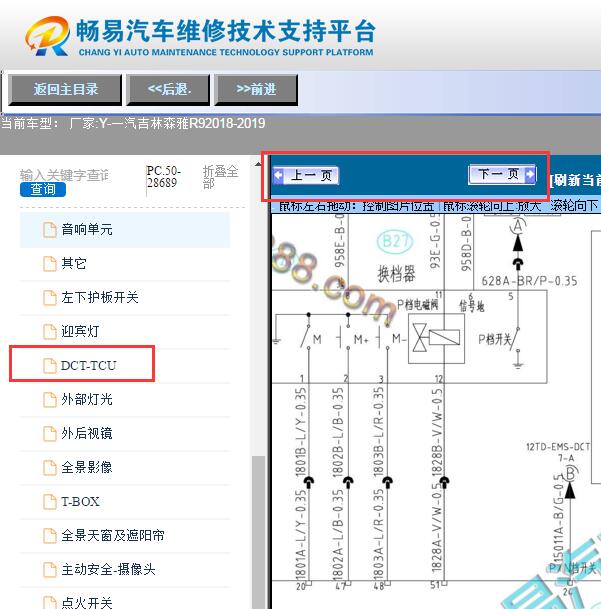Open 外部灯光 tree item
Image resolution: width=601 pixels, height=609 pixels.
click(124, 399)
